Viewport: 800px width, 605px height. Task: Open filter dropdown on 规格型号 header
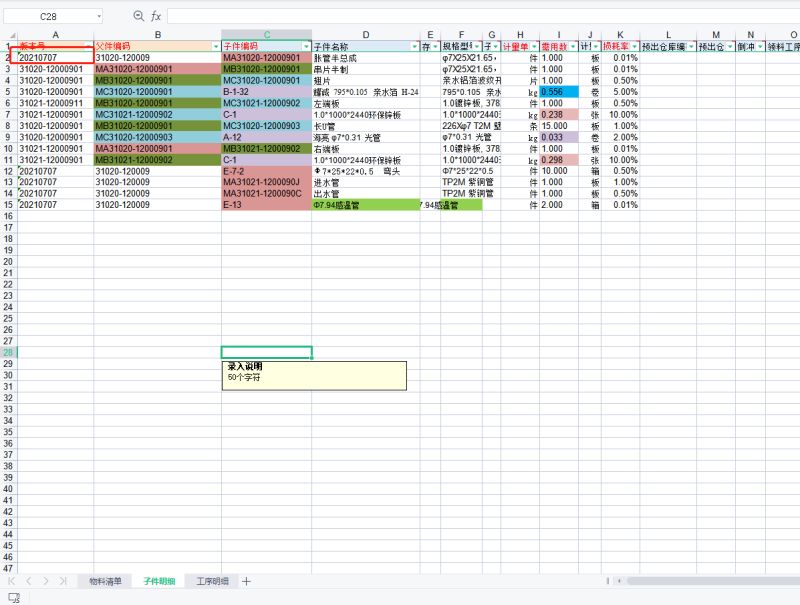tap(477, 46)
